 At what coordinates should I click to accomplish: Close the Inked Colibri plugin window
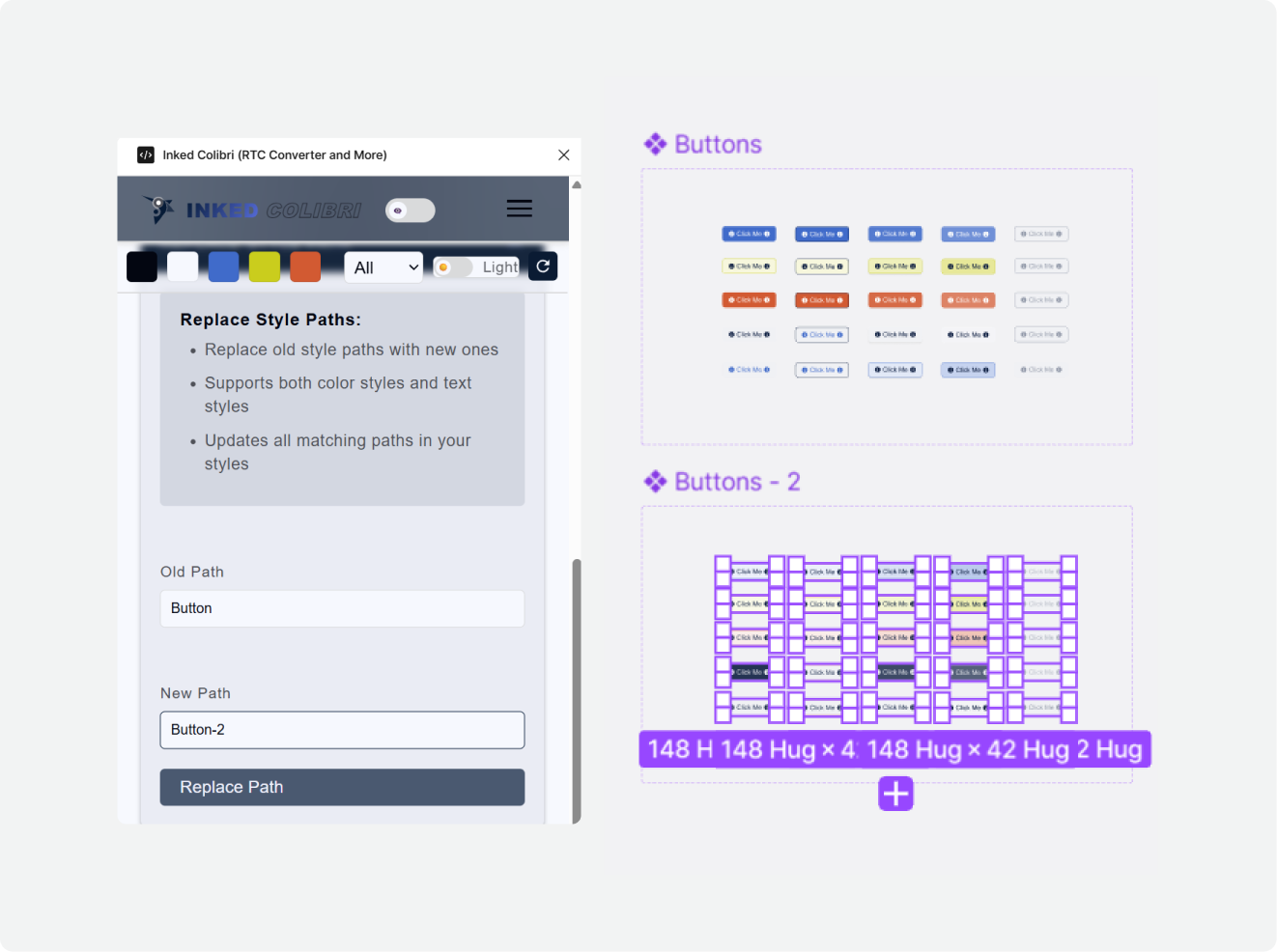(x=564, y=154)
